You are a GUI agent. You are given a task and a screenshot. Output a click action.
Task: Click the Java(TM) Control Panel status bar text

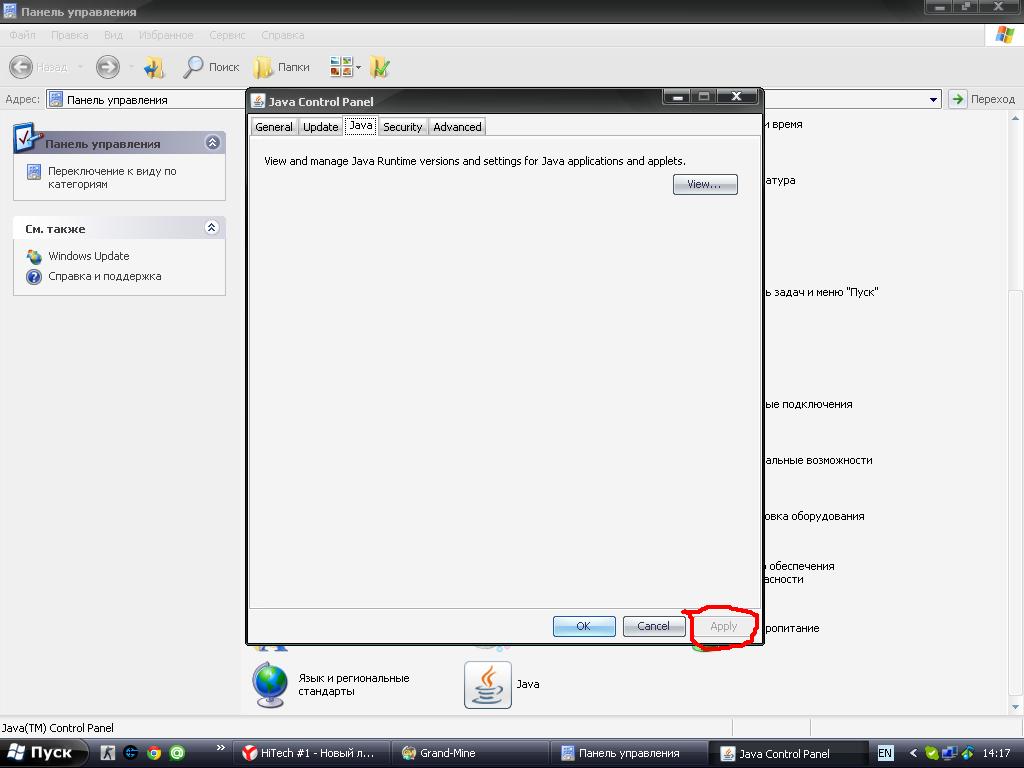pos(57,728)
